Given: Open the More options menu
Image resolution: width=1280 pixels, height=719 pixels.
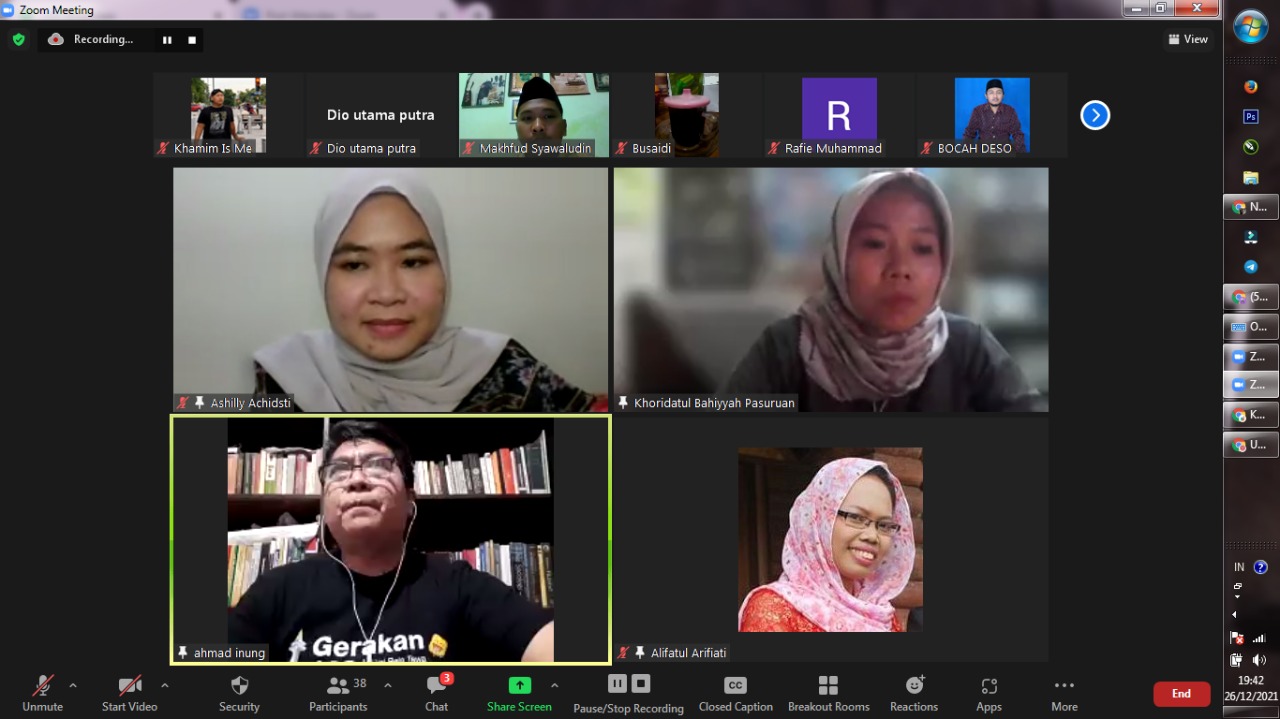Looking at the screenshot, I should pyautogui.click(x=1064, y=693).
